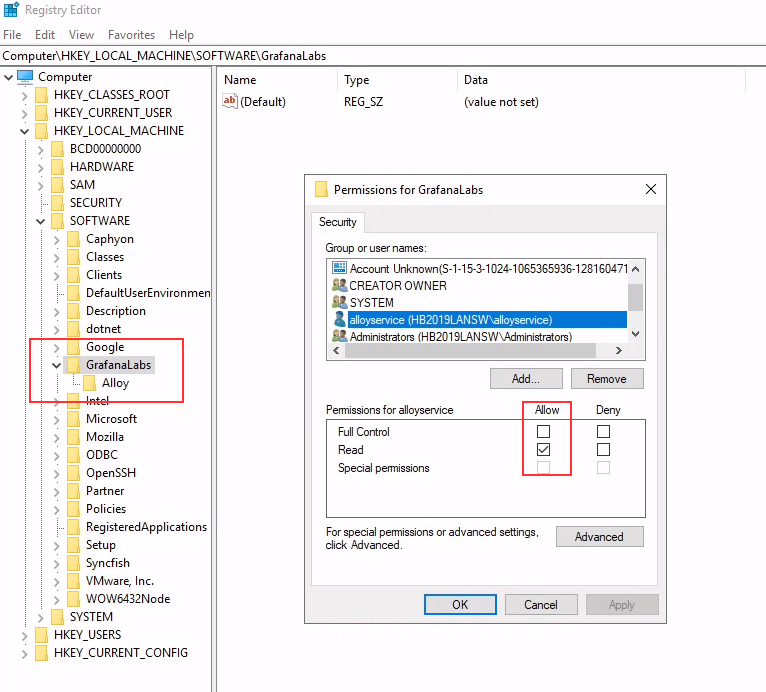Image resolution: width=766 pixels, height=692 pixels.
Task: Collapse the SOFTWARE key
Action: click(41, 221)
